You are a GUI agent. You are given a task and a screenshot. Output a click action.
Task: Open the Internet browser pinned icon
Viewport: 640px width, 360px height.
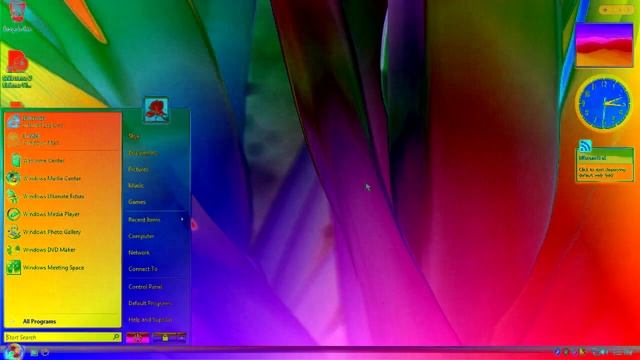pyautogui.click(x=14, y=121)
